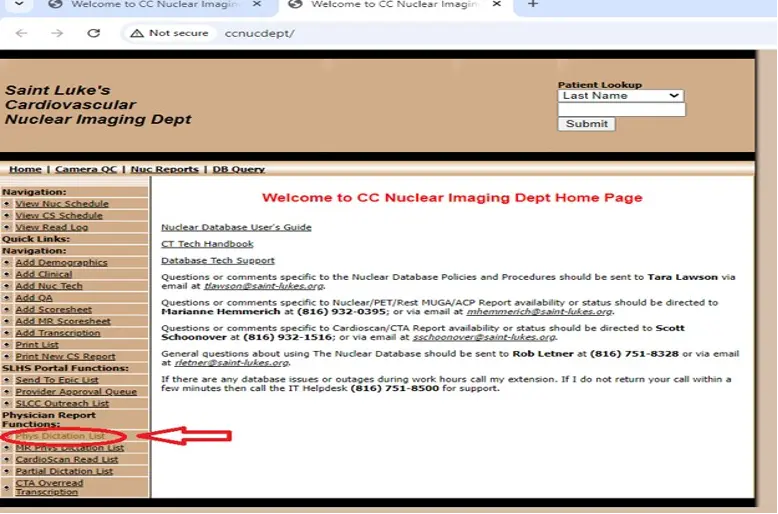
Task: Open the CT Tech Handbook link
Action: click(x=207, y=244)
